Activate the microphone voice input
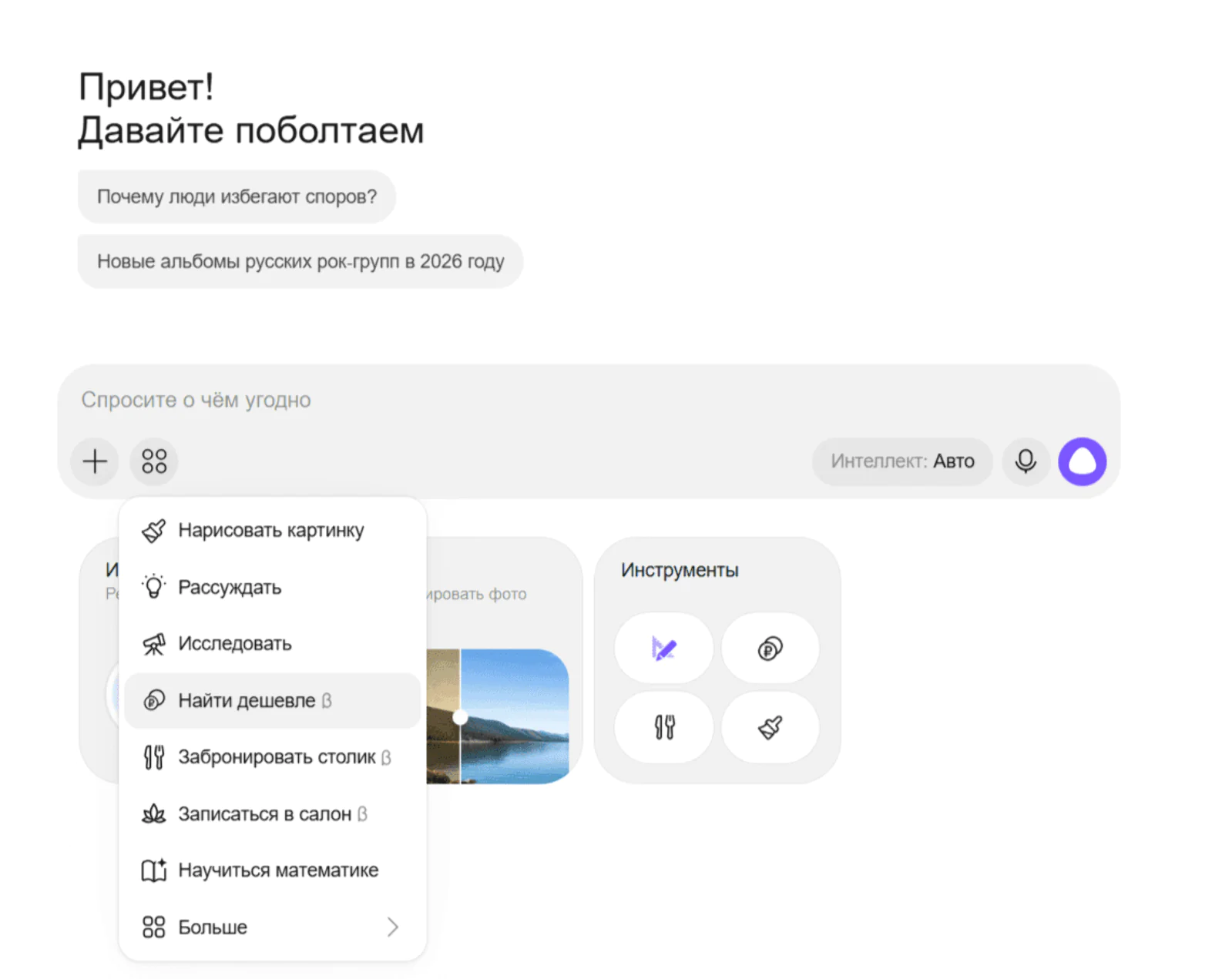Screen dimensions: 1232x979 (1026, 461)
